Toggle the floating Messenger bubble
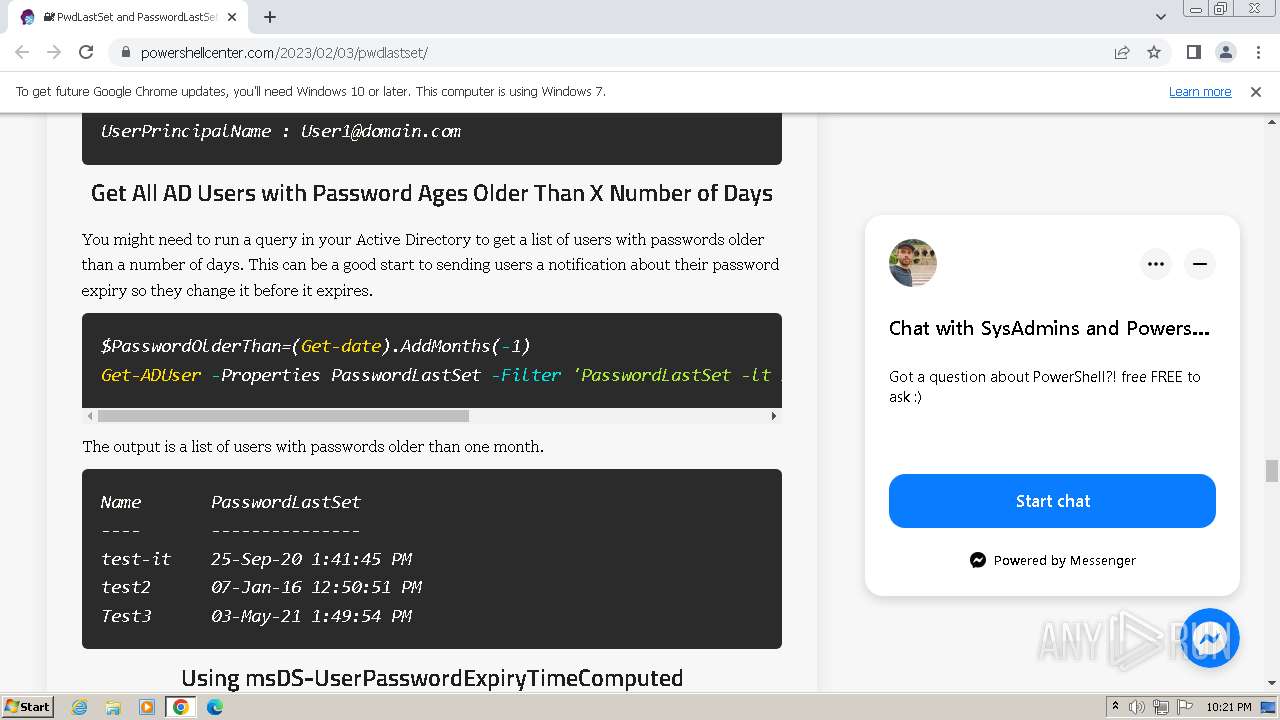 click(1210, 638)
